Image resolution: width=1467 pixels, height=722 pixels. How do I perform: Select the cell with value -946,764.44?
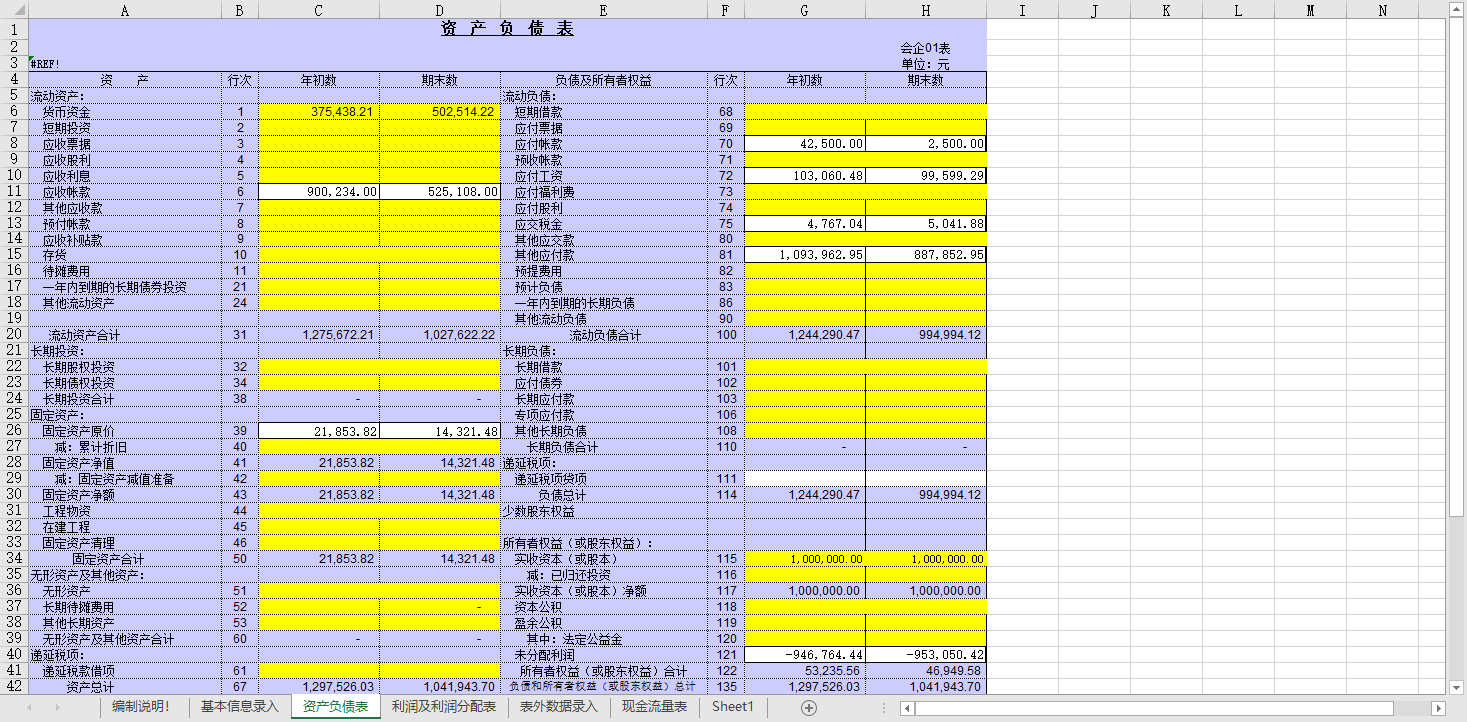coord(805,654)
